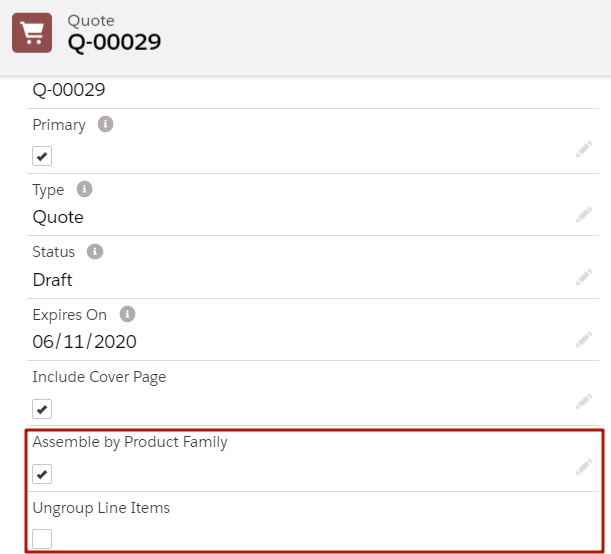Edit the Type field with pencil icon
The image size is (611, 554).
pyautogui.click(x=584, y=215)
